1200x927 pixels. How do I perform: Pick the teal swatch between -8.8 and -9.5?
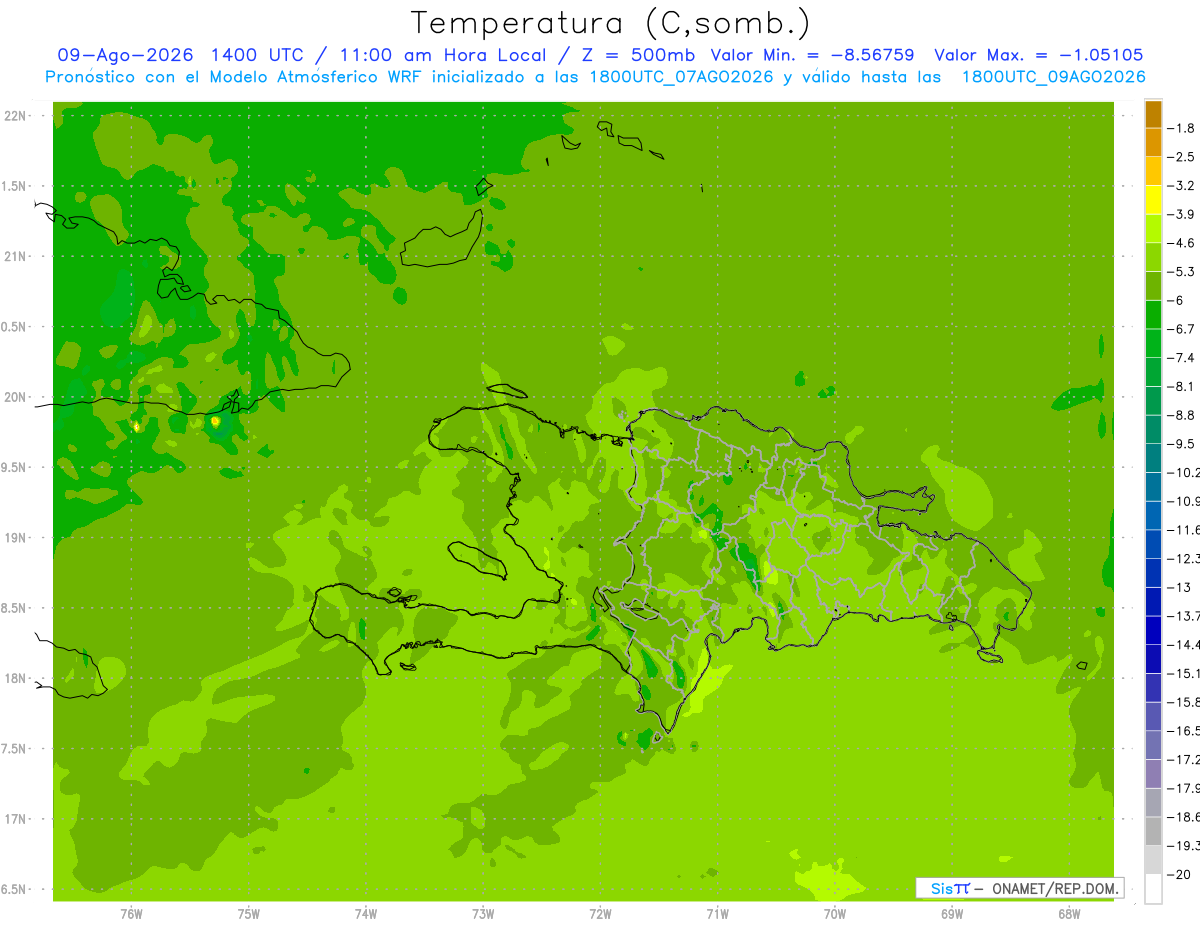[x=1153, y=429]
